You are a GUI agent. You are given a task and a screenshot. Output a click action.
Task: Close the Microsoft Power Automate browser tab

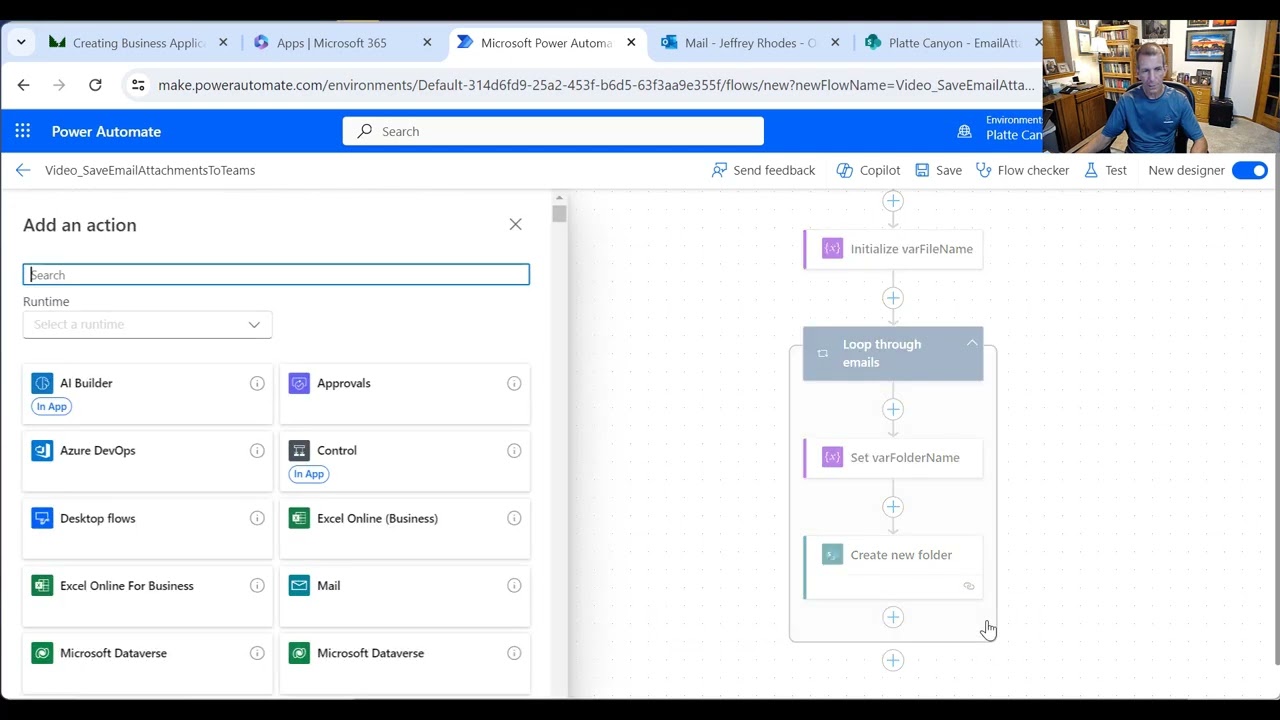632,43
